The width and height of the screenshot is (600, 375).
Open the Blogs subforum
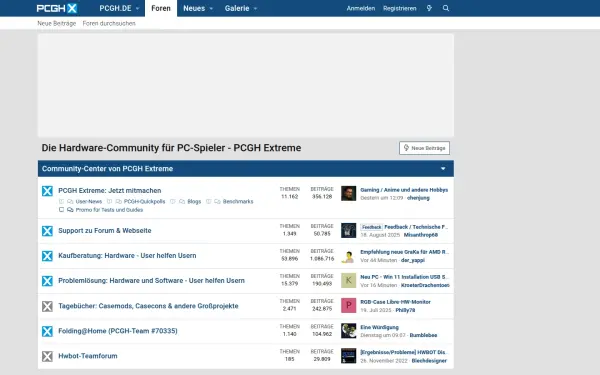point(194,202)
